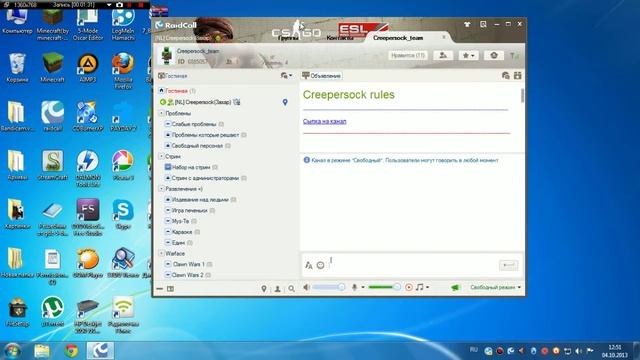The height and width of the screenshot is (360, 640).
Task: Open the Recycle Bin (Корзина) desktop icon
Action: (x=17, y=68)
